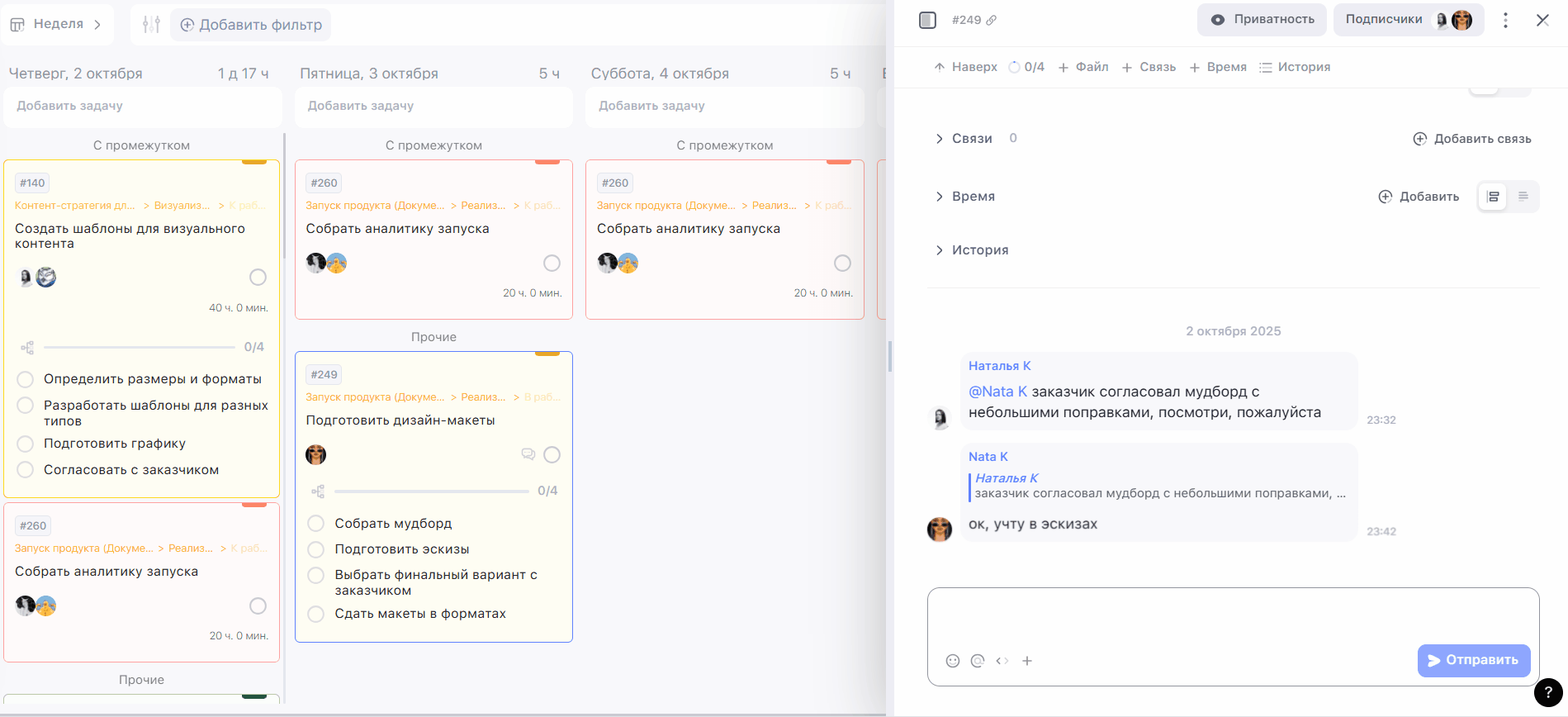Open the filter settings sliders icon
1568x717 pixels.
[x=151, y=25]
